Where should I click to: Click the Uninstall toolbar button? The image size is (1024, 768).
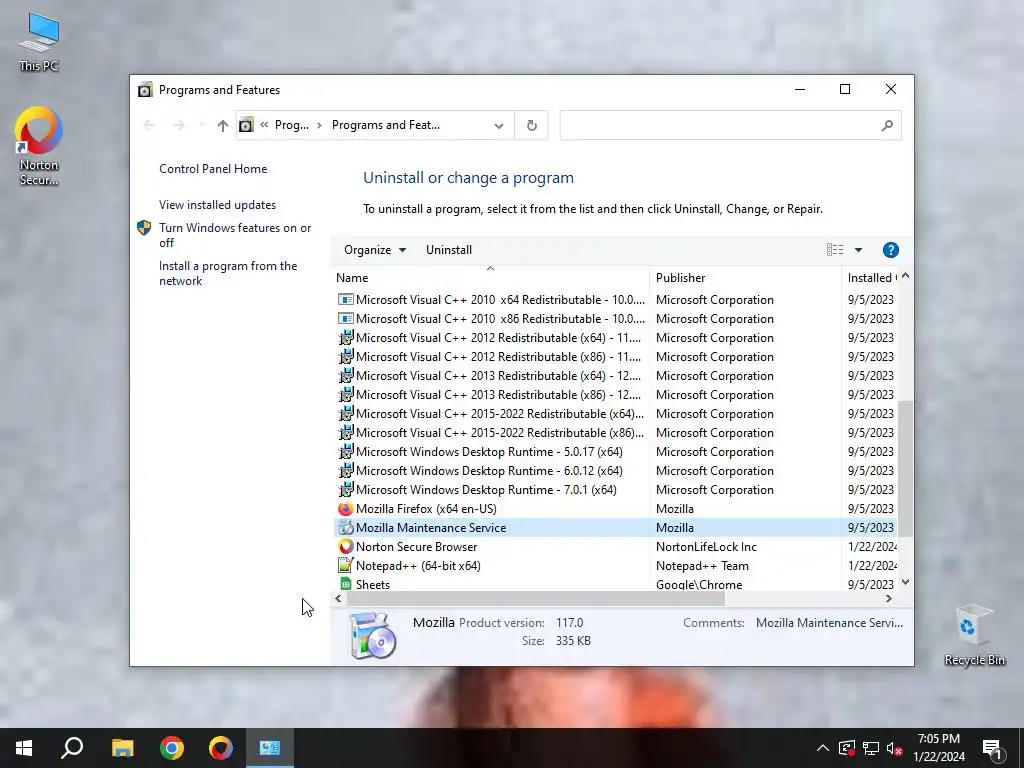pyautogui.click(x=449, y=250)
